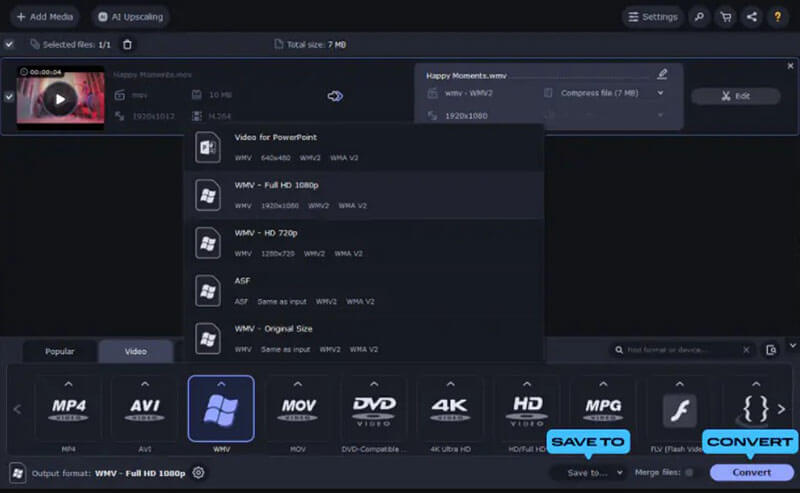Toggle the Happy Moments file checkbox
This screenshot has width=800, height=493.
pyautogui.click(x=9, y=96)
